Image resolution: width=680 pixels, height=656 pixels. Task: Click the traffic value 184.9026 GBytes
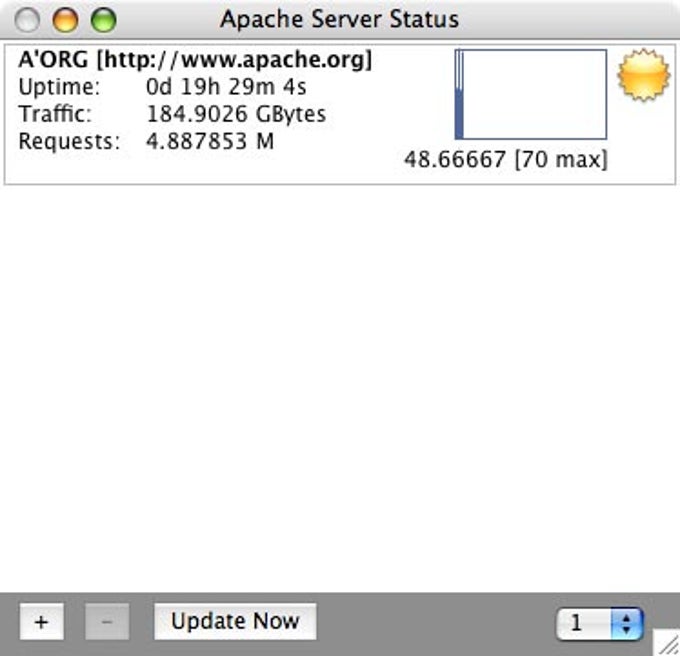point(236,114)
